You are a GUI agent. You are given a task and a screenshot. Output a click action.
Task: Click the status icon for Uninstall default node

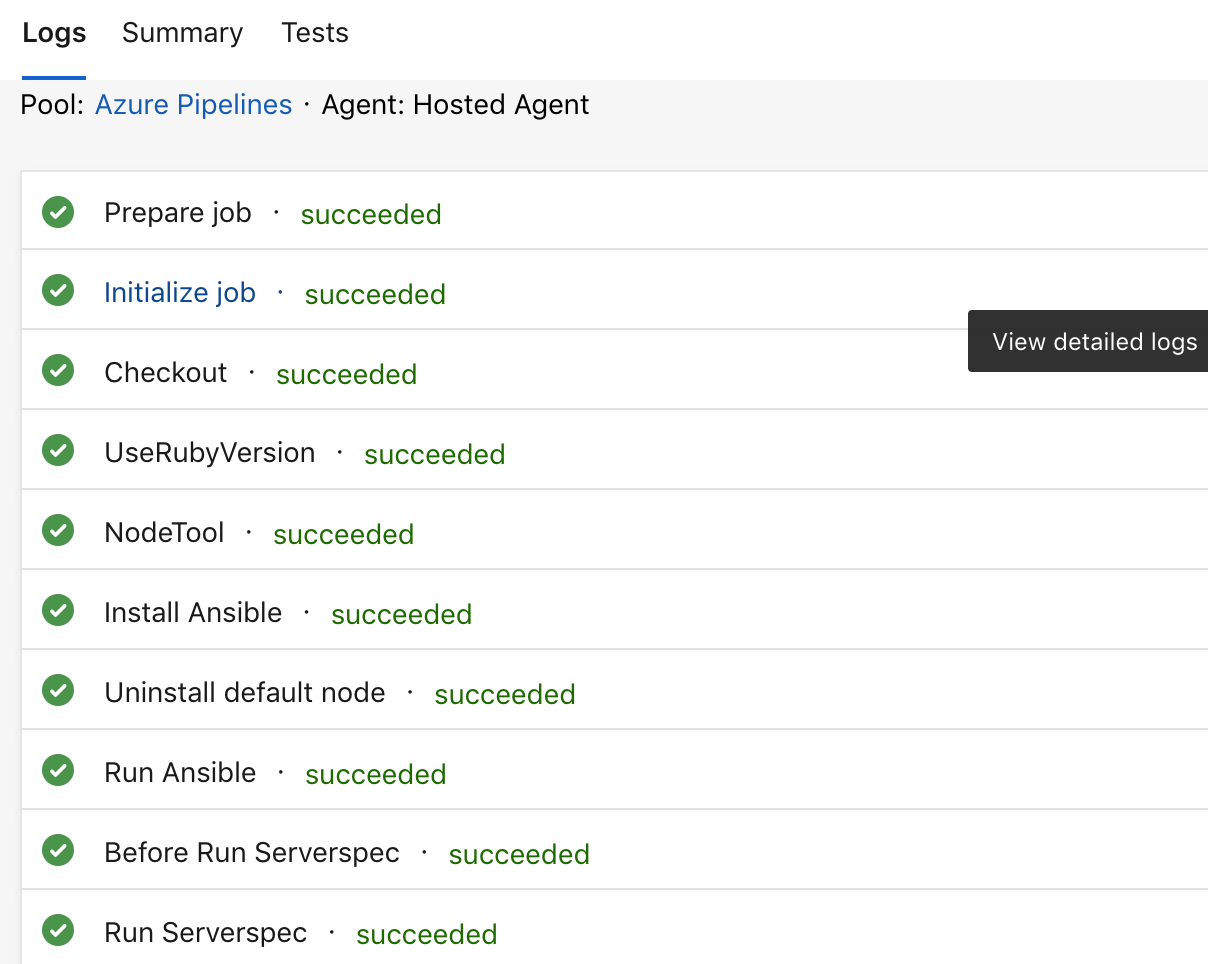(57, 690)
